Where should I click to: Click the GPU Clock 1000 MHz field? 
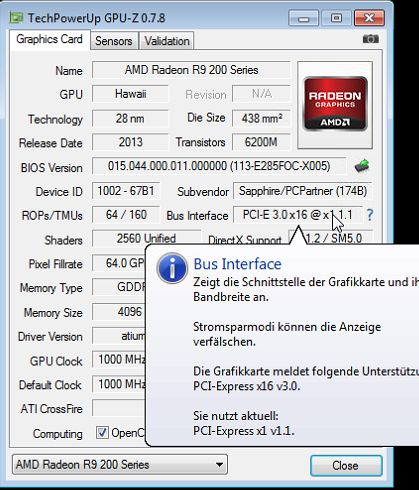[x=119, y=360]
